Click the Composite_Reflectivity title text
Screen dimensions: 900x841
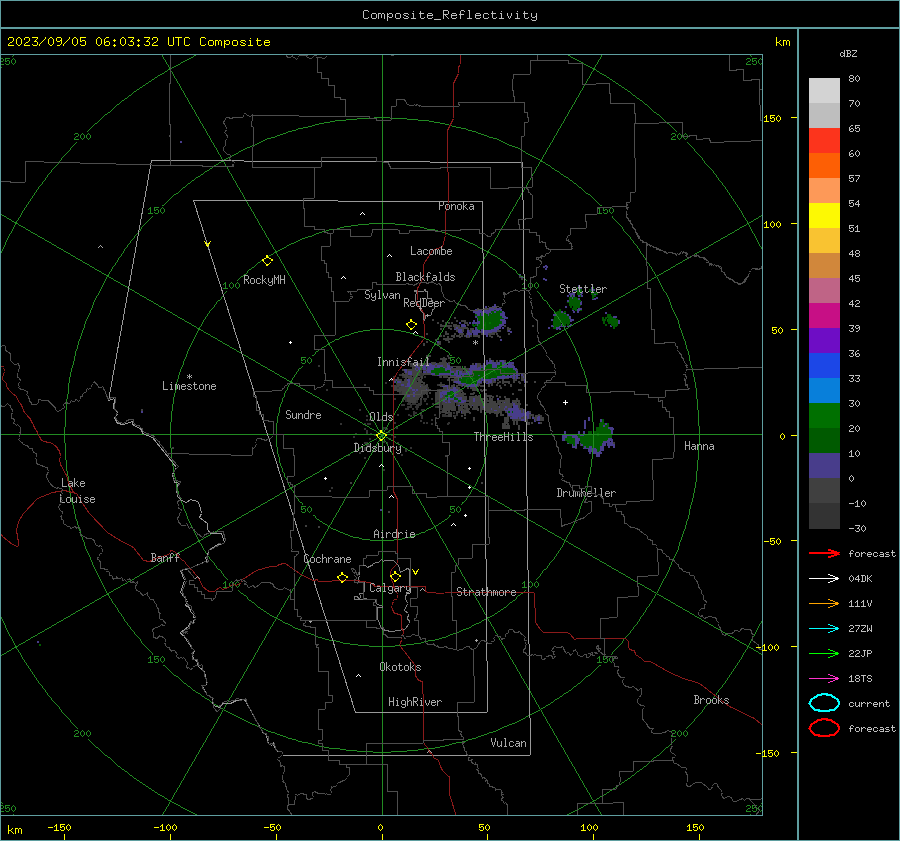450,15
